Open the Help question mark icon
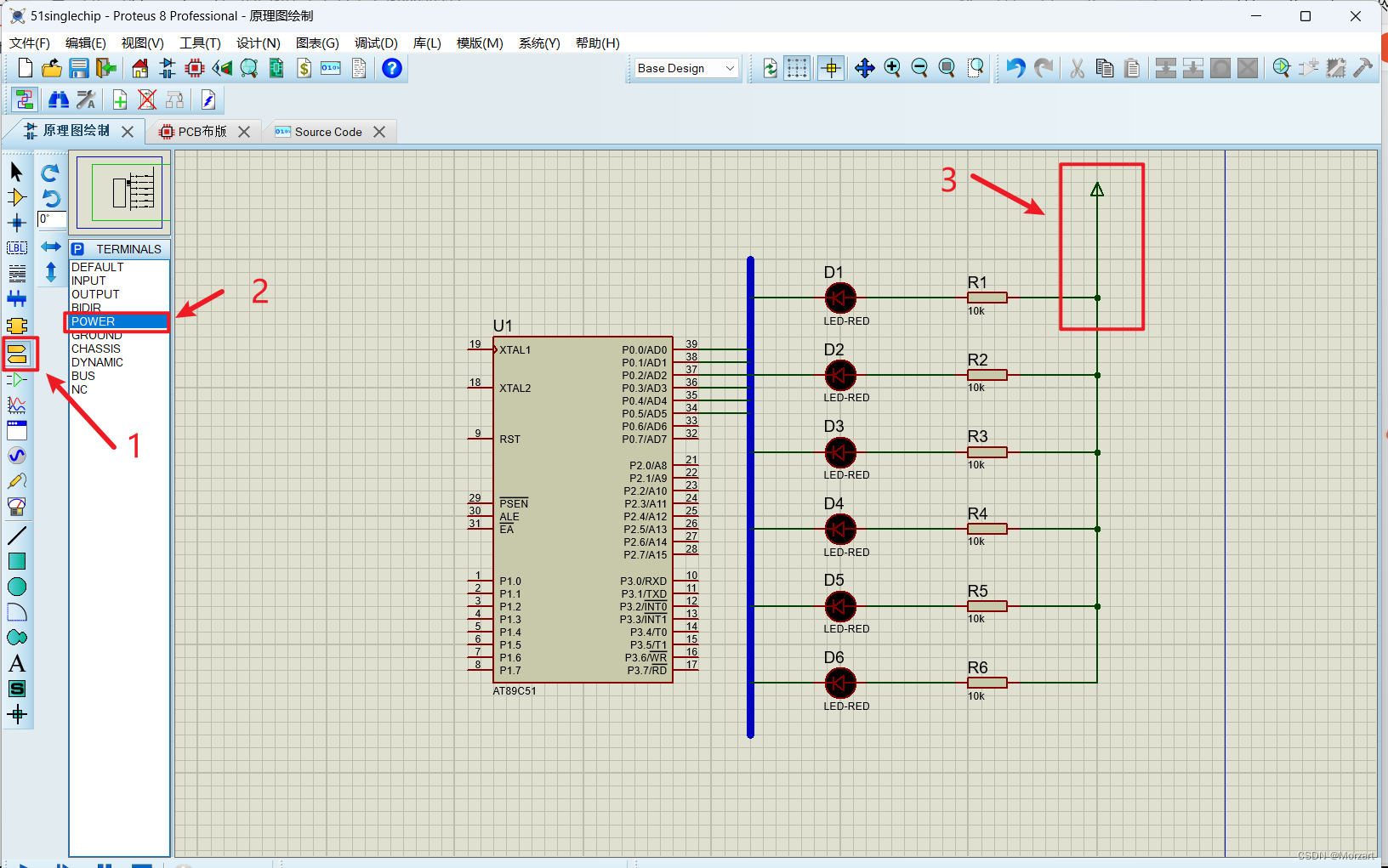The image size is (1388, 868). pyautogui.click(x=392, y=68)
